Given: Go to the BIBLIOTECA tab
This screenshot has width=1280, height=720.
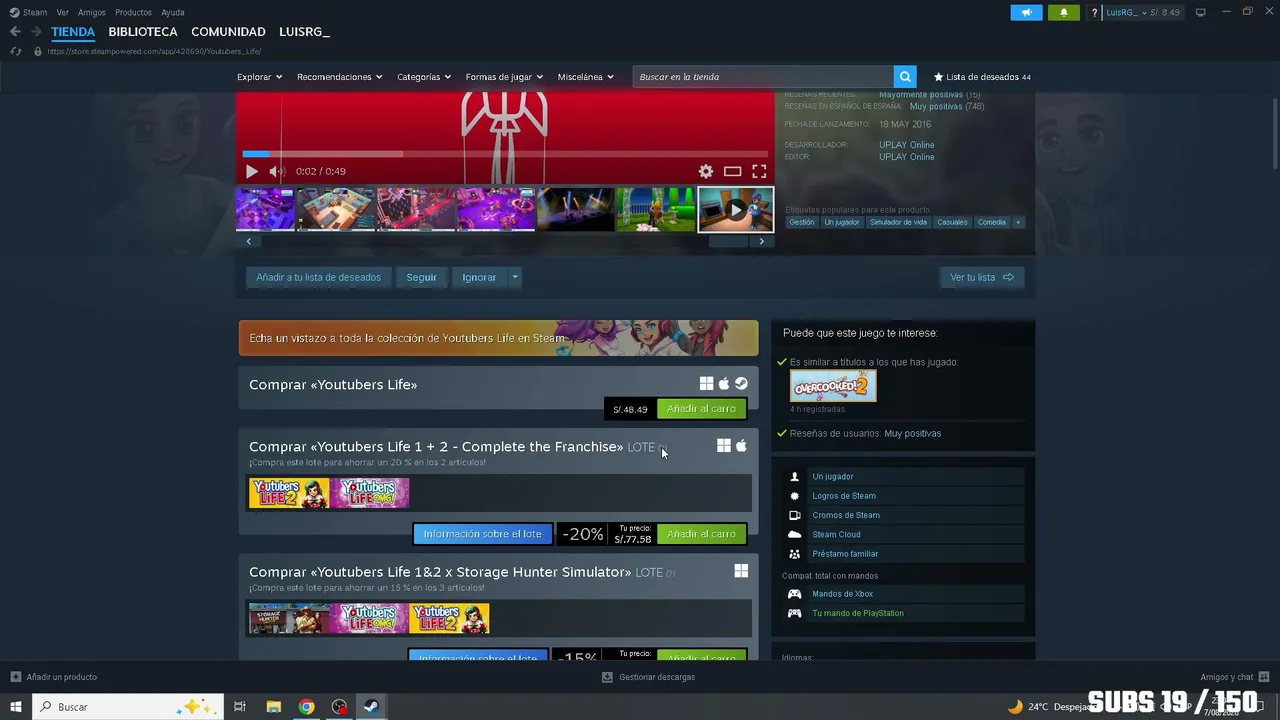Looking at the screenshot, I should pyautogui.click(x=143, y=32).
